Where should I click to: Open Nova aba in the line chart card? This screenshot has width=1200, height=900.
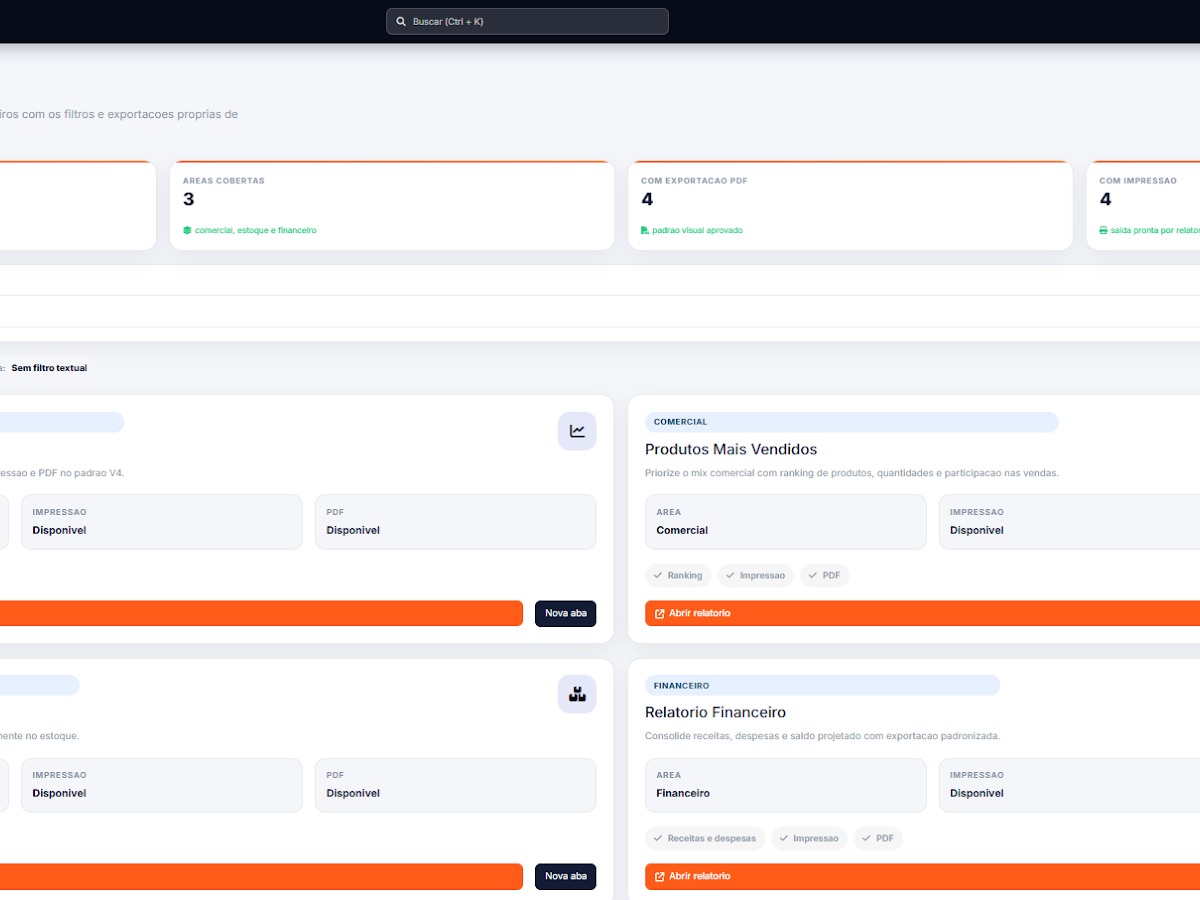[566, 613]
